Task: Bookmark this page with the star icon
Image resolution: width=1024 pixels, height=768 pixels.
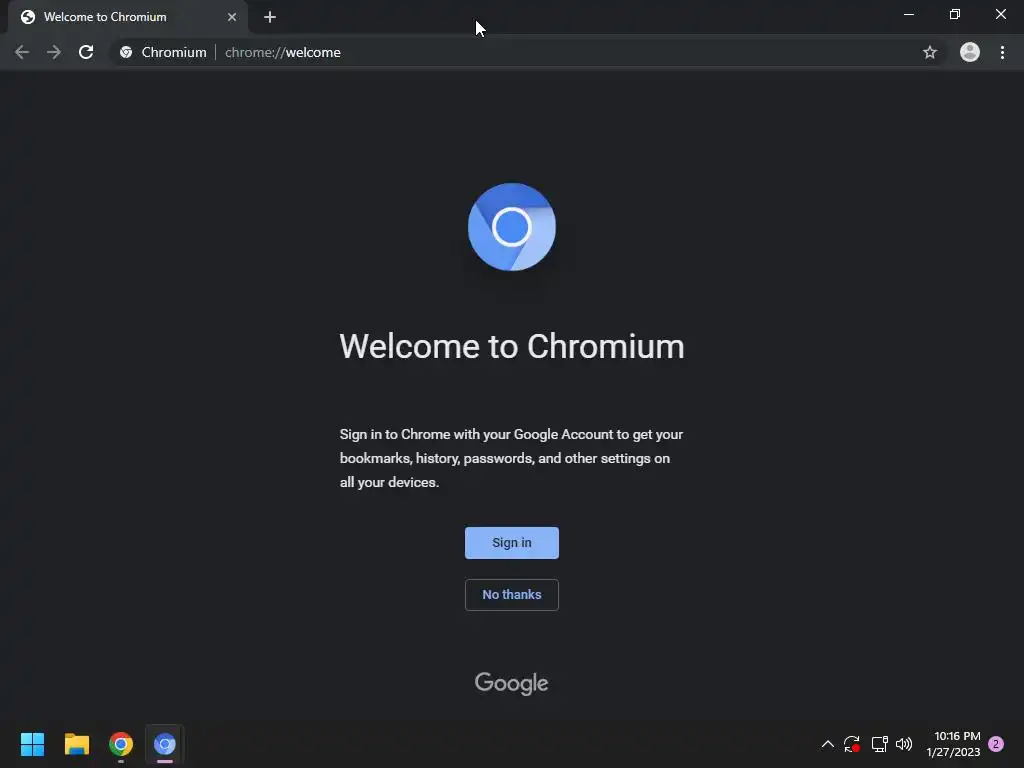Action: pyautogui.click(x=930, y=52)
